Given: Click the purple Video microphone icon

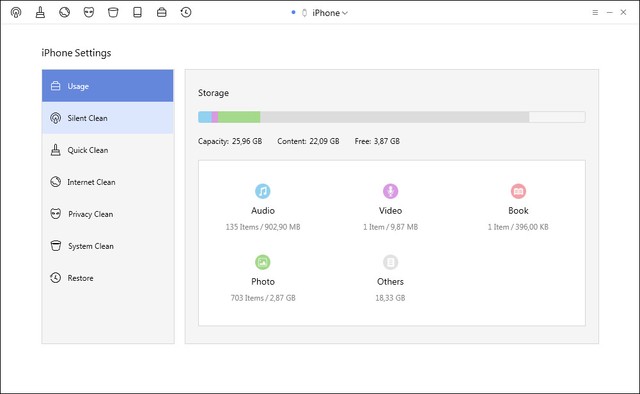Looking at the screenshot, I should pos(391,191).
